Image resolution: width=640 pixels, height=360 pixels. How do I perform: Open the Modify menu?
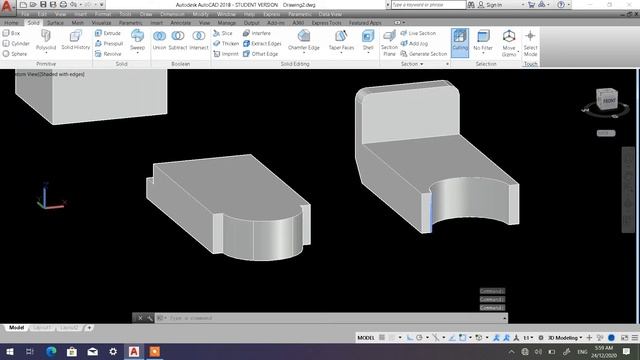pos(200,14)
